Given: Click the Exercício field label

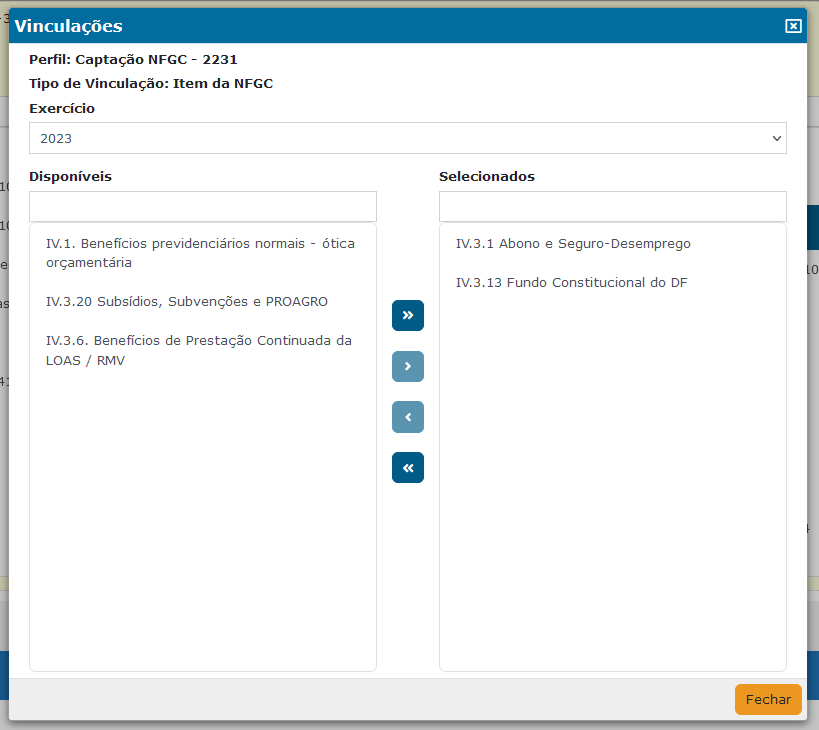Looking at the screenshot, I should click(x=62, y=108).
